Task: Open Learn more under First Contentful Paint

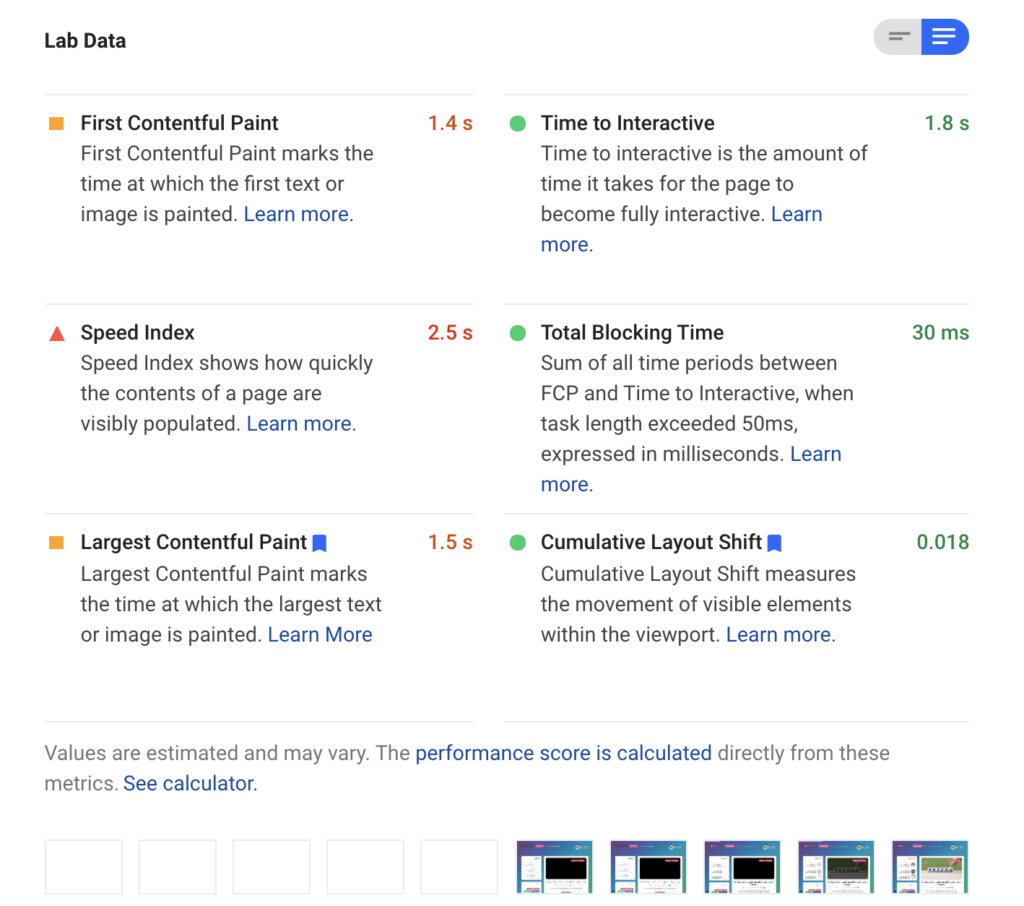Action: (296, 214)
